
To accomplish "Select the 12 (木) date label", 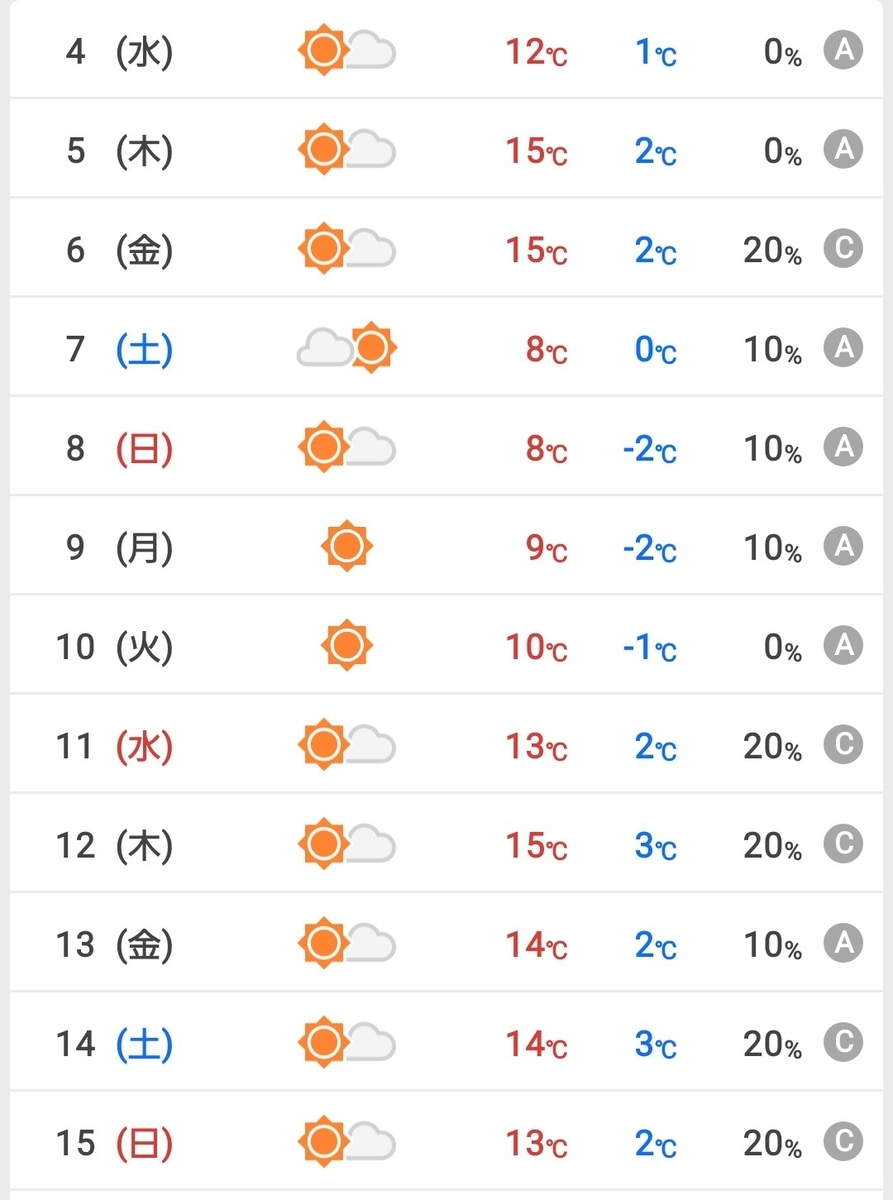I will pyautogui.click(x=114, y=846).
